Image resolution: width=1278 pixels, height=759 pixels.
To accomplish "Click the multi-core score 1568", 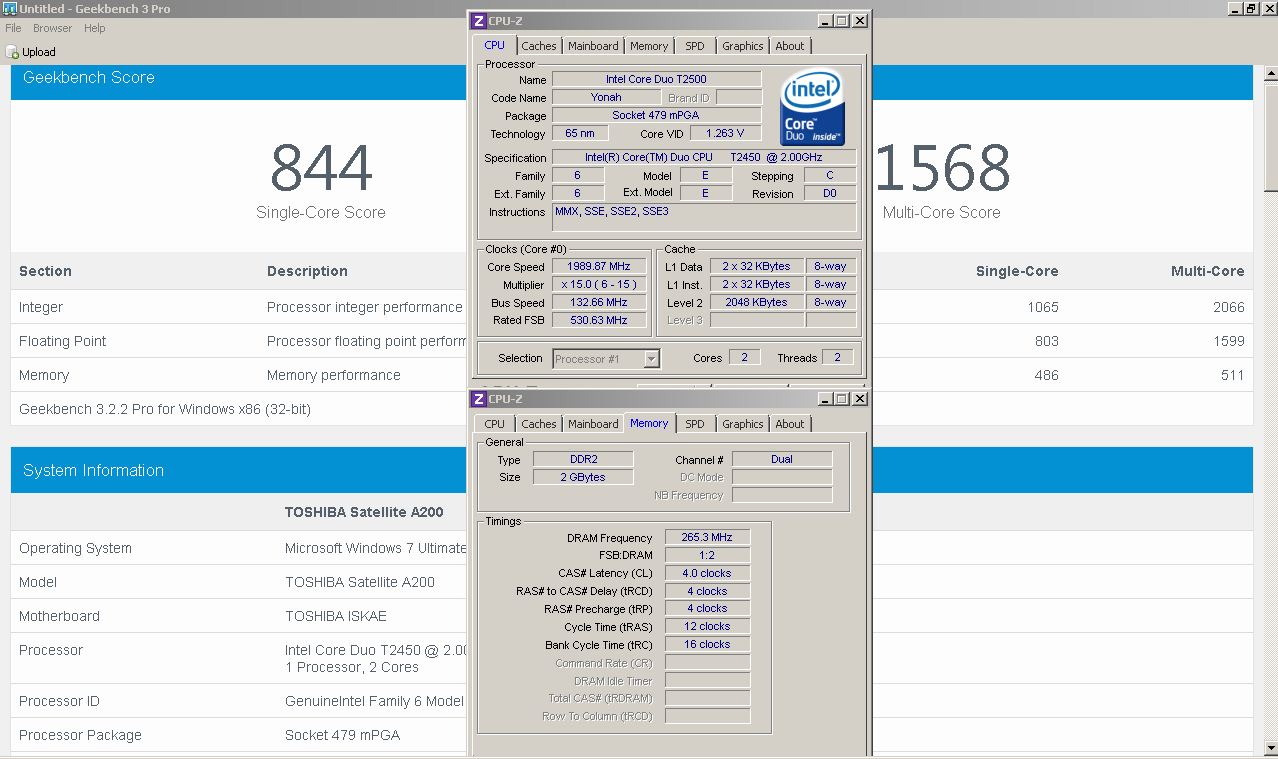I will click(943, 168).
